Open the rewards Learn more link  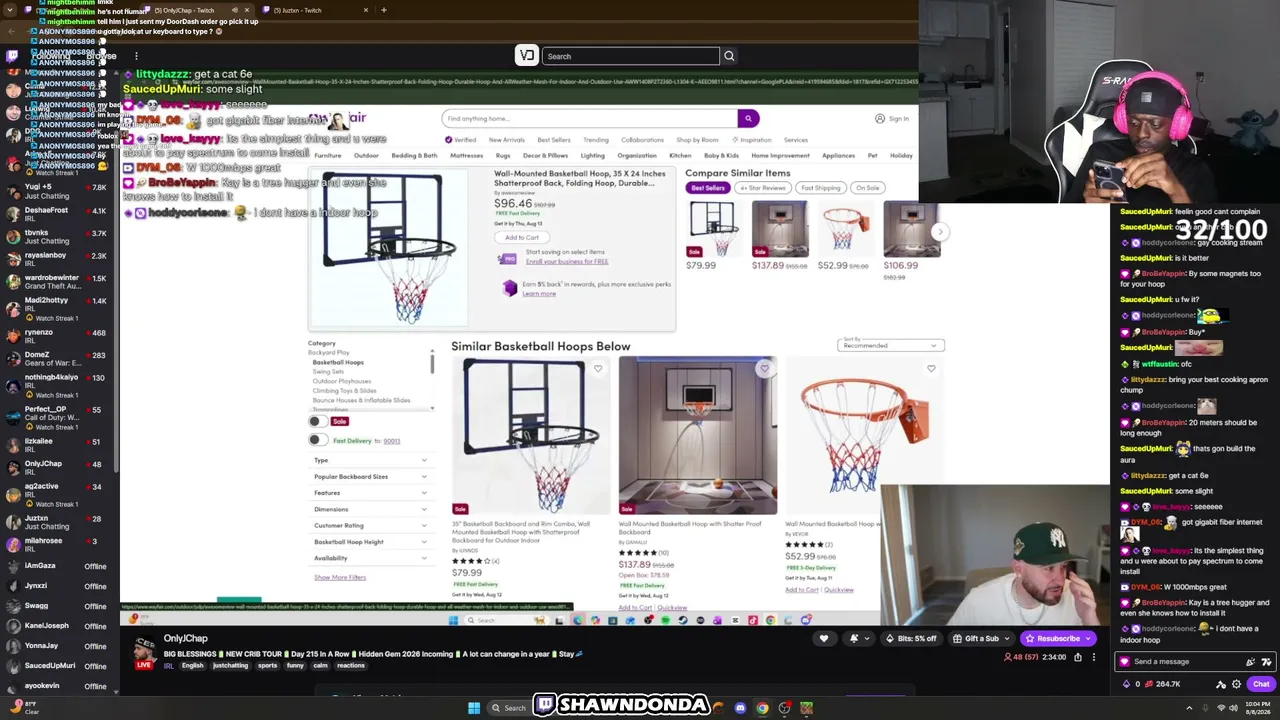(539, 293)
